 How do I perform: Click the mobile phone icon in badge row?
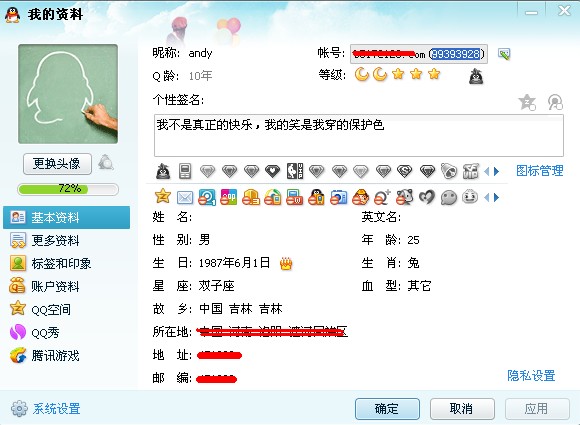pos(185,171)
